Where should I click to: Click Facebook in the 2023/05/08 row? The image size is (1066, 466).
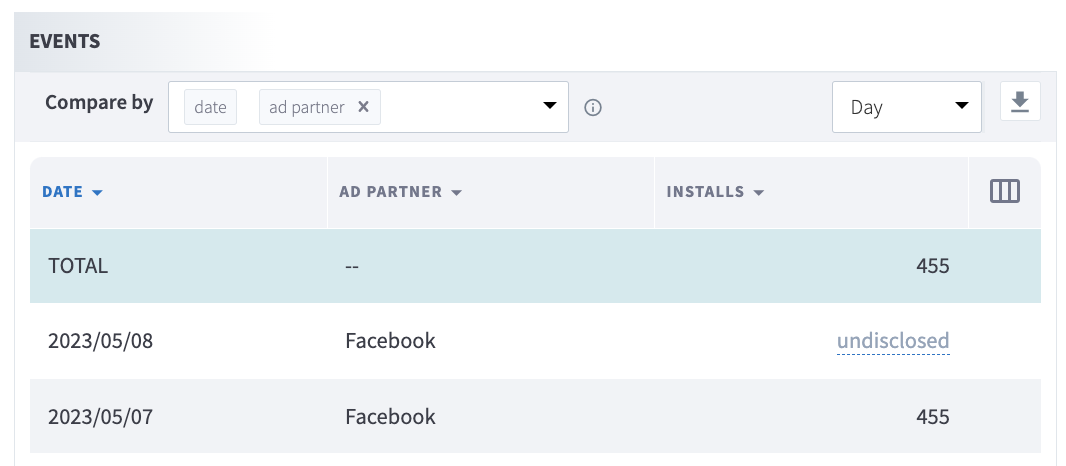click(390, 340)
